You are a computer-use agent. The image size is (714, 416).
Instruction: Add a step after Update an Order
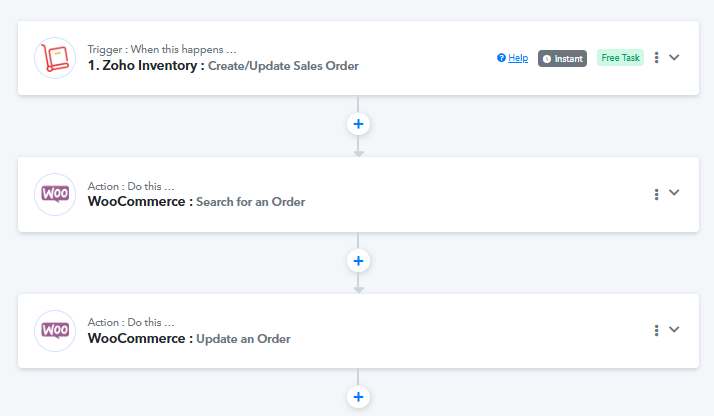tap(358, 397)
